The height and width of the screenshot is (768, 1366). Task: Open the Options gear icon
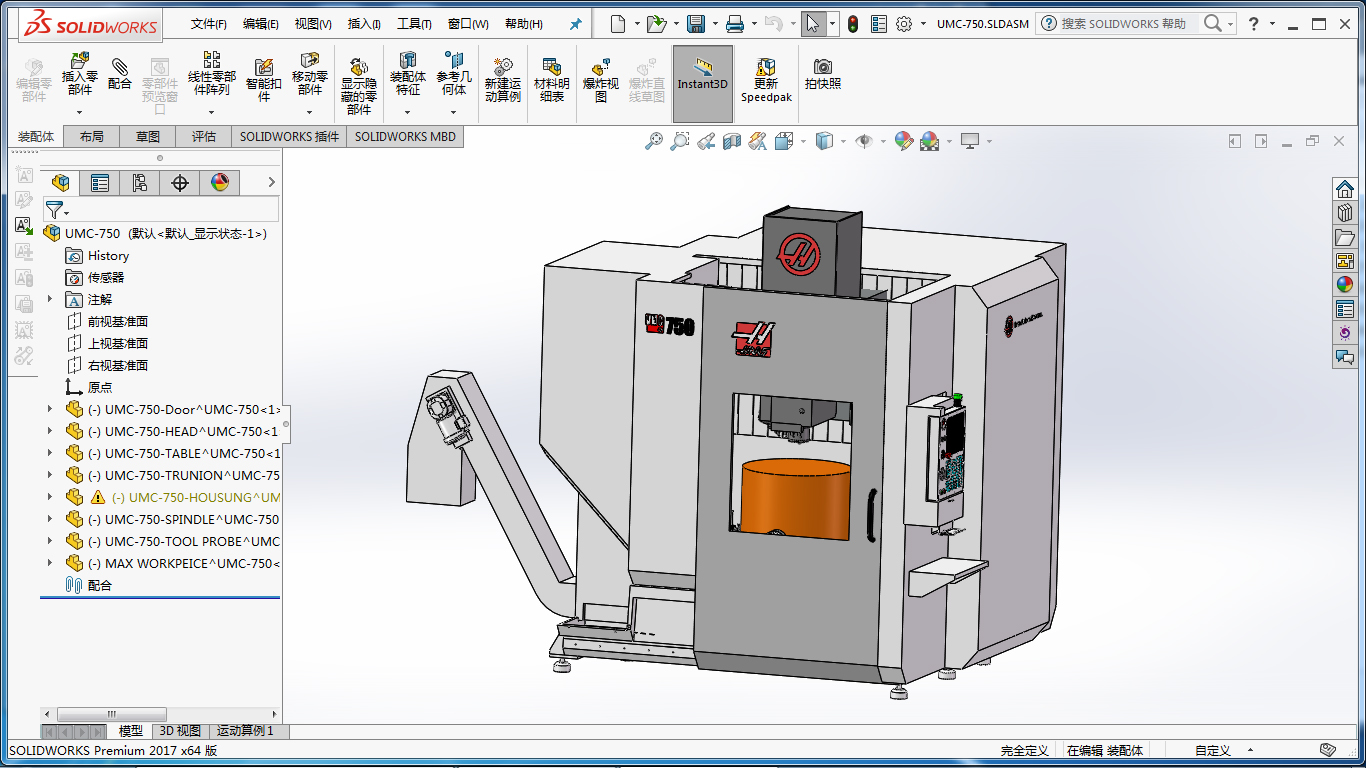pos(904,24)
